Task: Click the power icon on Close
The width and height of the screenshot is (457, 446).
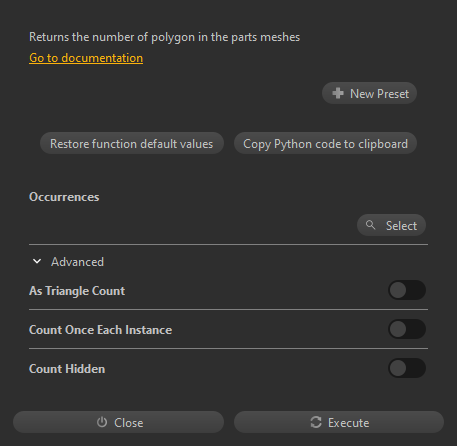Action: pyautogui.click(x=102, y=422)
